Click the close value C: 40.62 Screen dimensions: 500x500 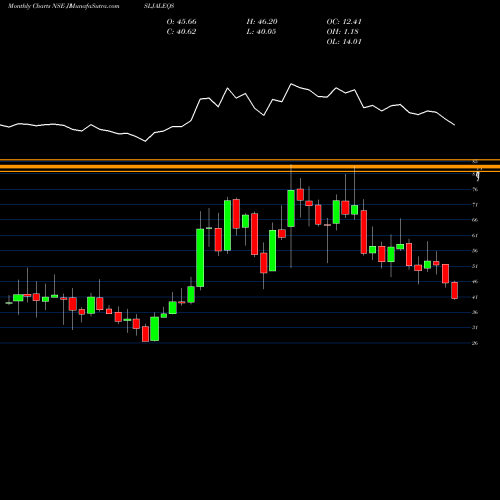[181, 32]
